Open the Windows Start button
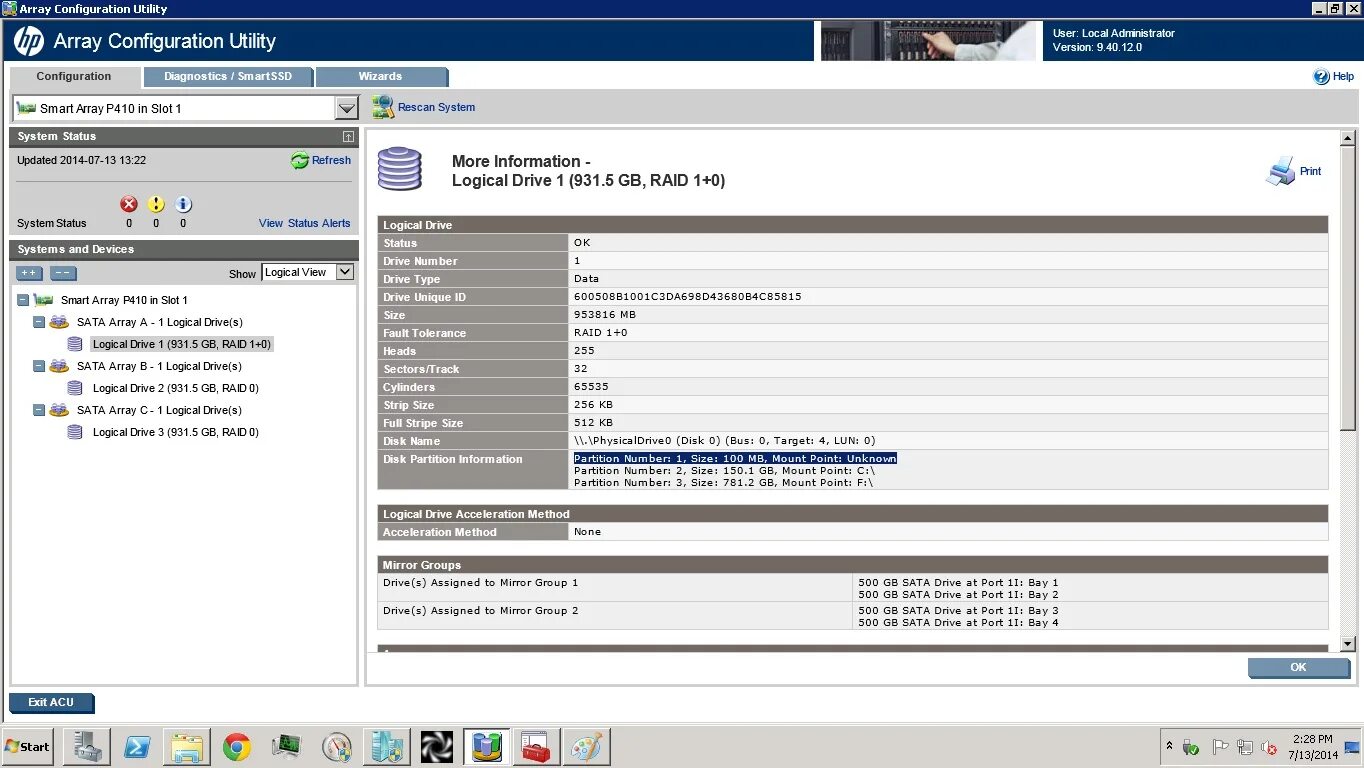 point(28,747)
